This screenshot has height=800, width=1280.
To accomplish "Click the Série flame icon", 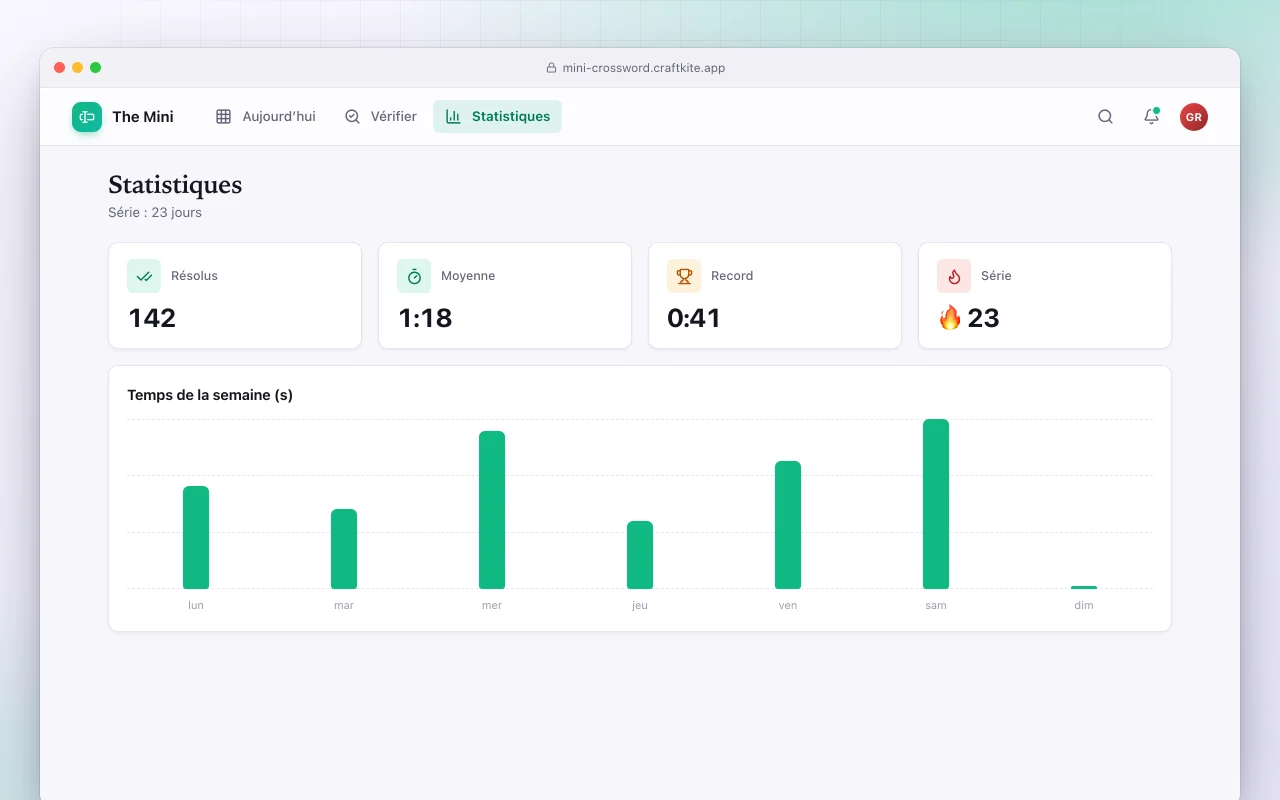I will coord(954,276).
